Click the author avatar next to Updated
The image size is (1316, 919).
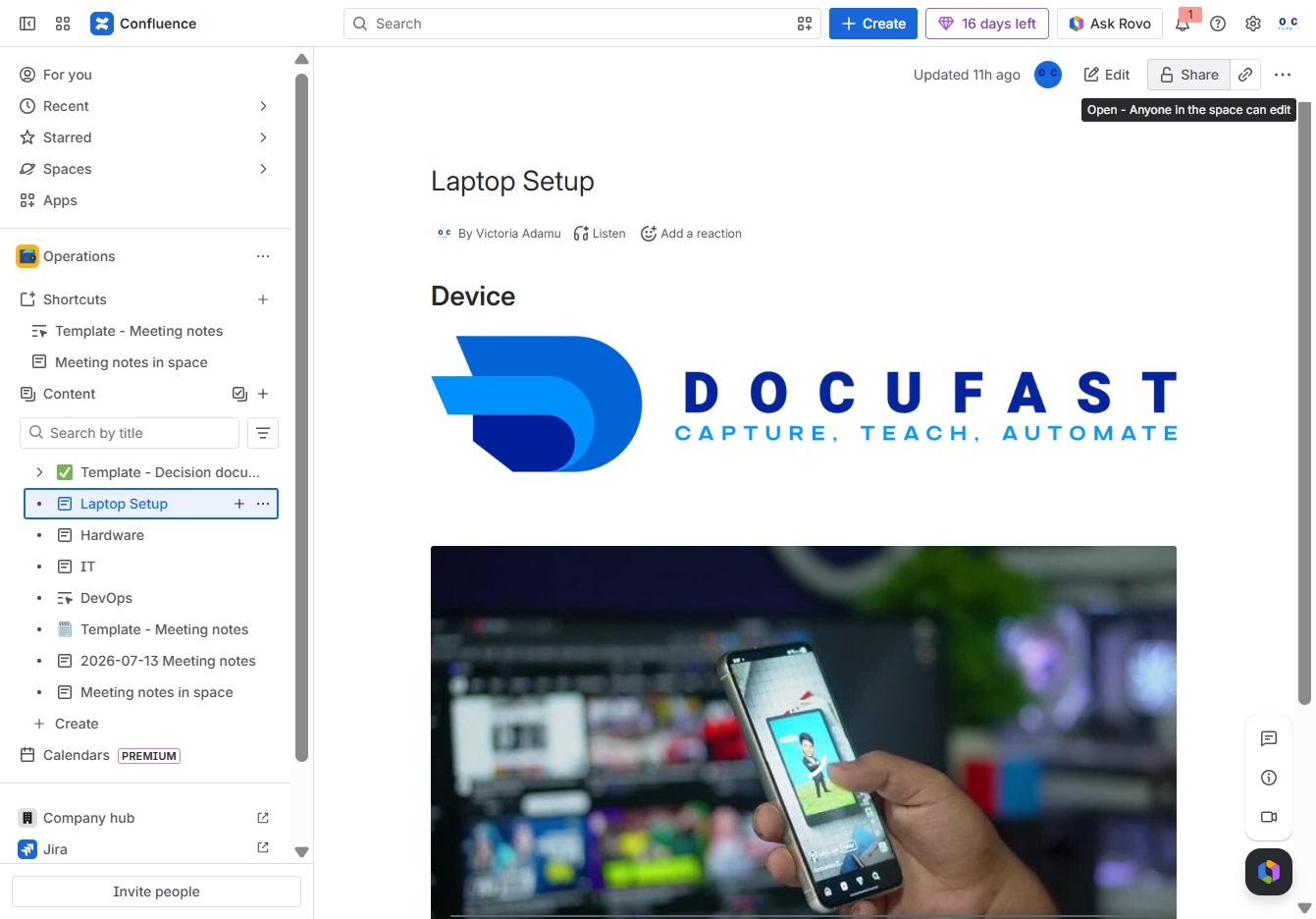click(1048, 75)
